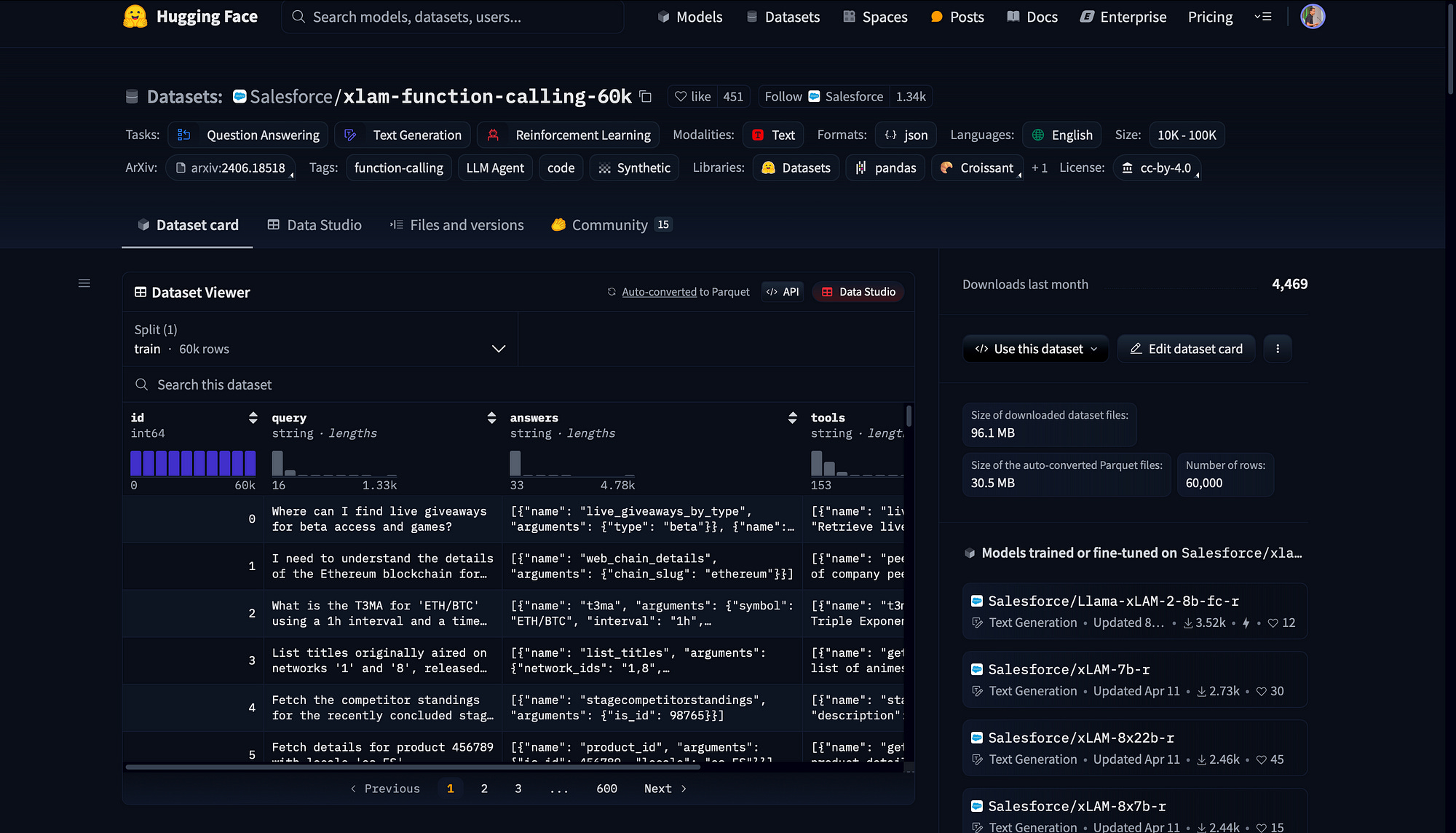Expand the train split dropdown

[499, 349]
